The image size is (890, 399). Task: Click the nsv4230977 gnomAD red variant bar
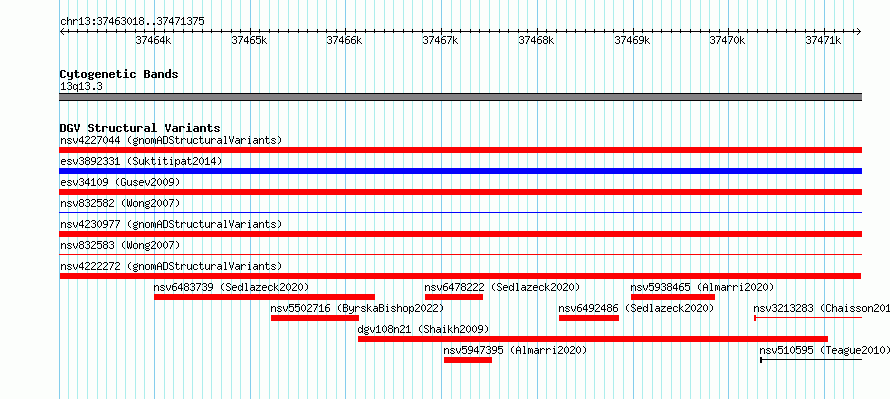pyautogui.click(x=460, y=234)
